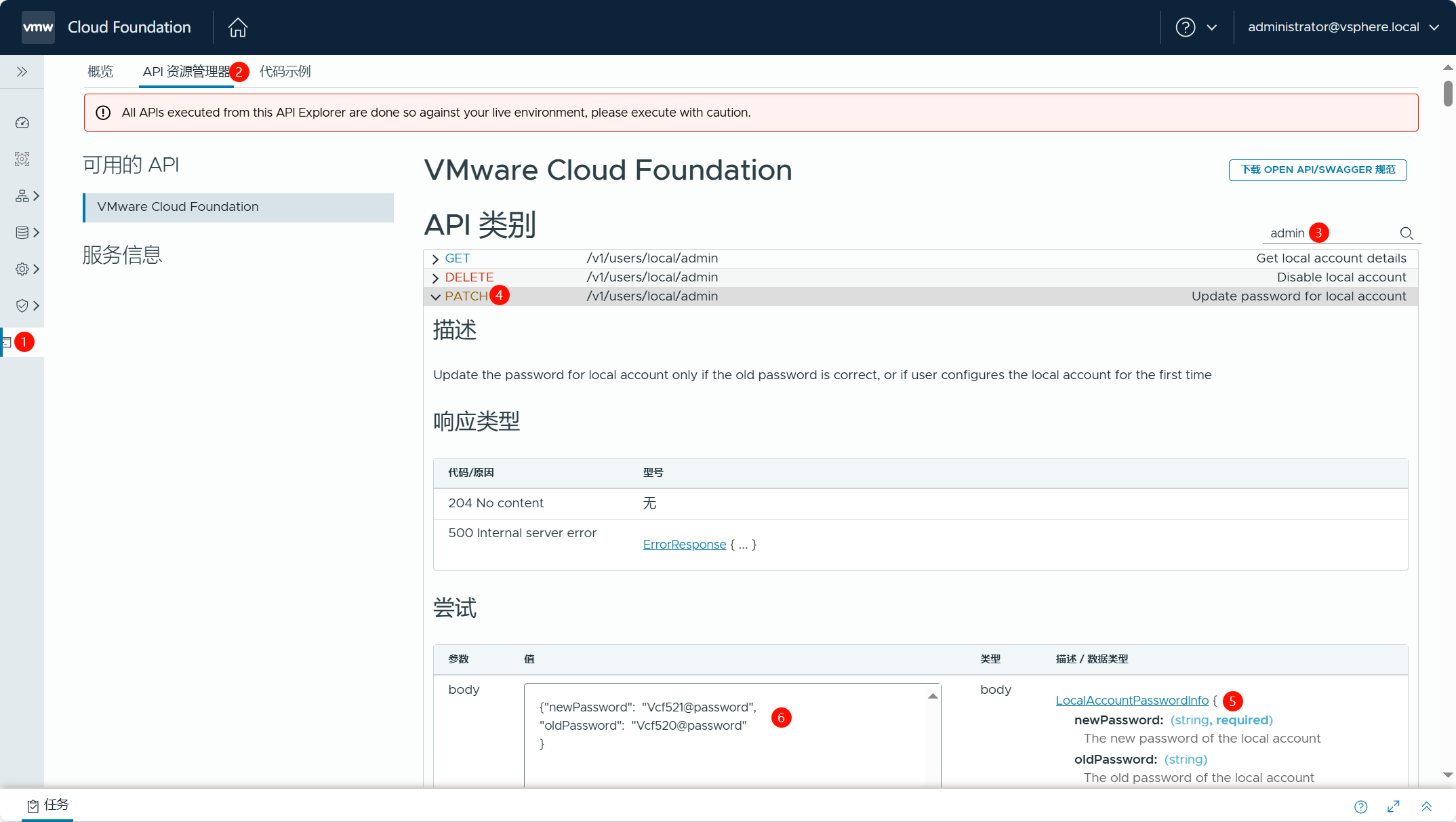Click 'Disable local account' description

click(1341, 277)
